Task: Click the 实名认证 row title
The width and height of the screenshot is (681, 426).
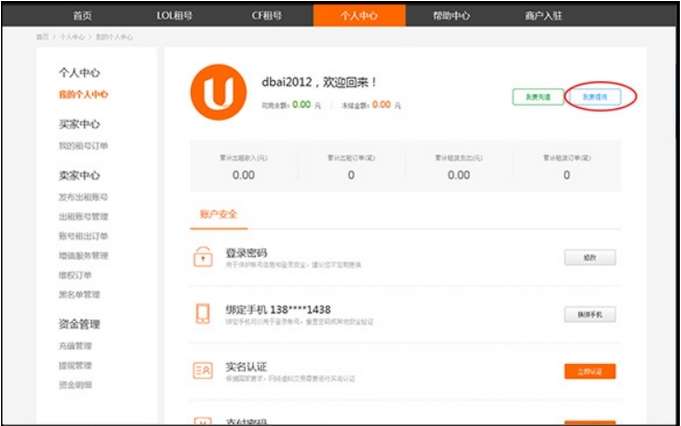Action: click(246, 367)
